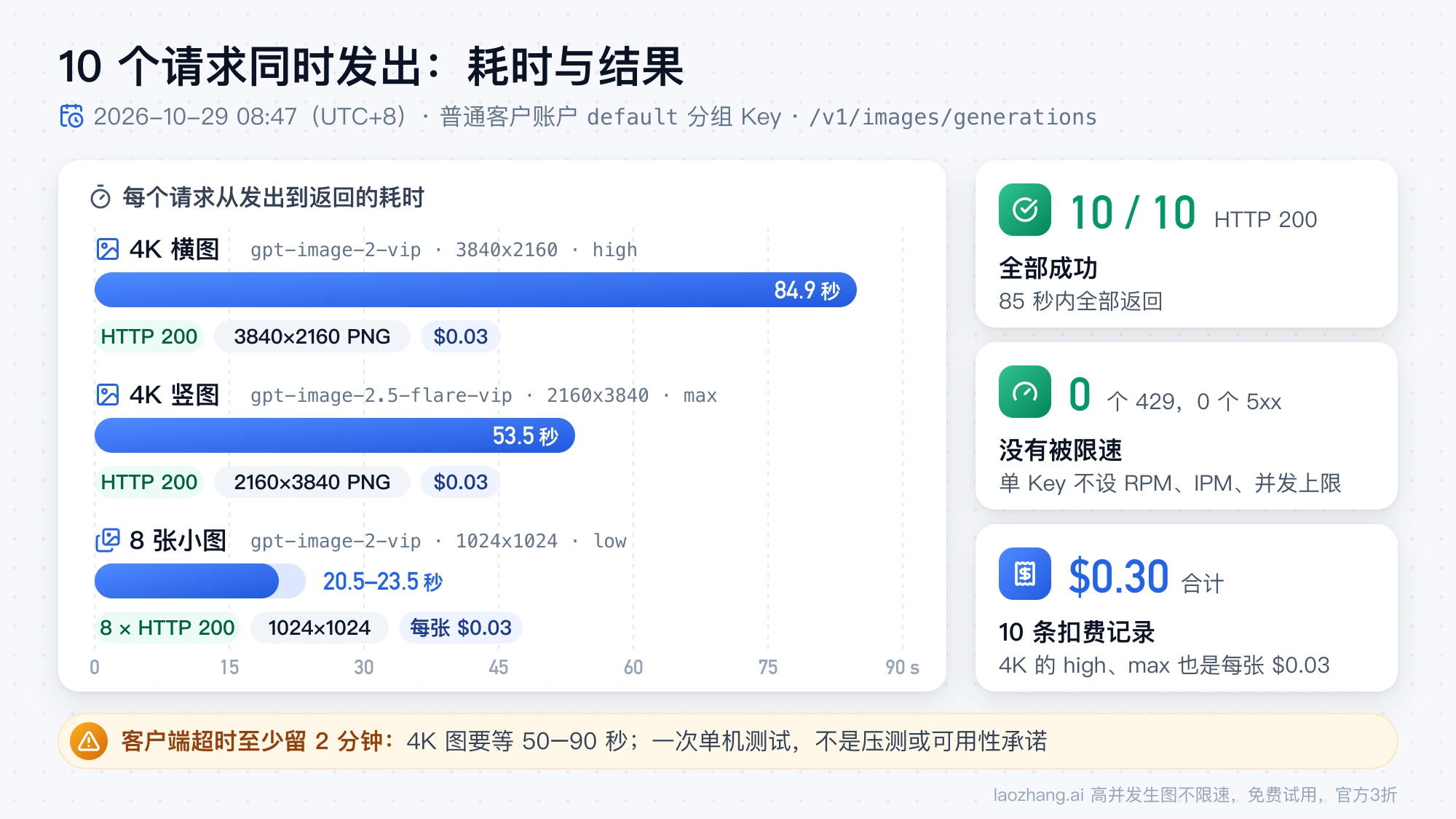Click the 全部成功 heading
The image size is (1456, 819).
tap(1048, 268)
